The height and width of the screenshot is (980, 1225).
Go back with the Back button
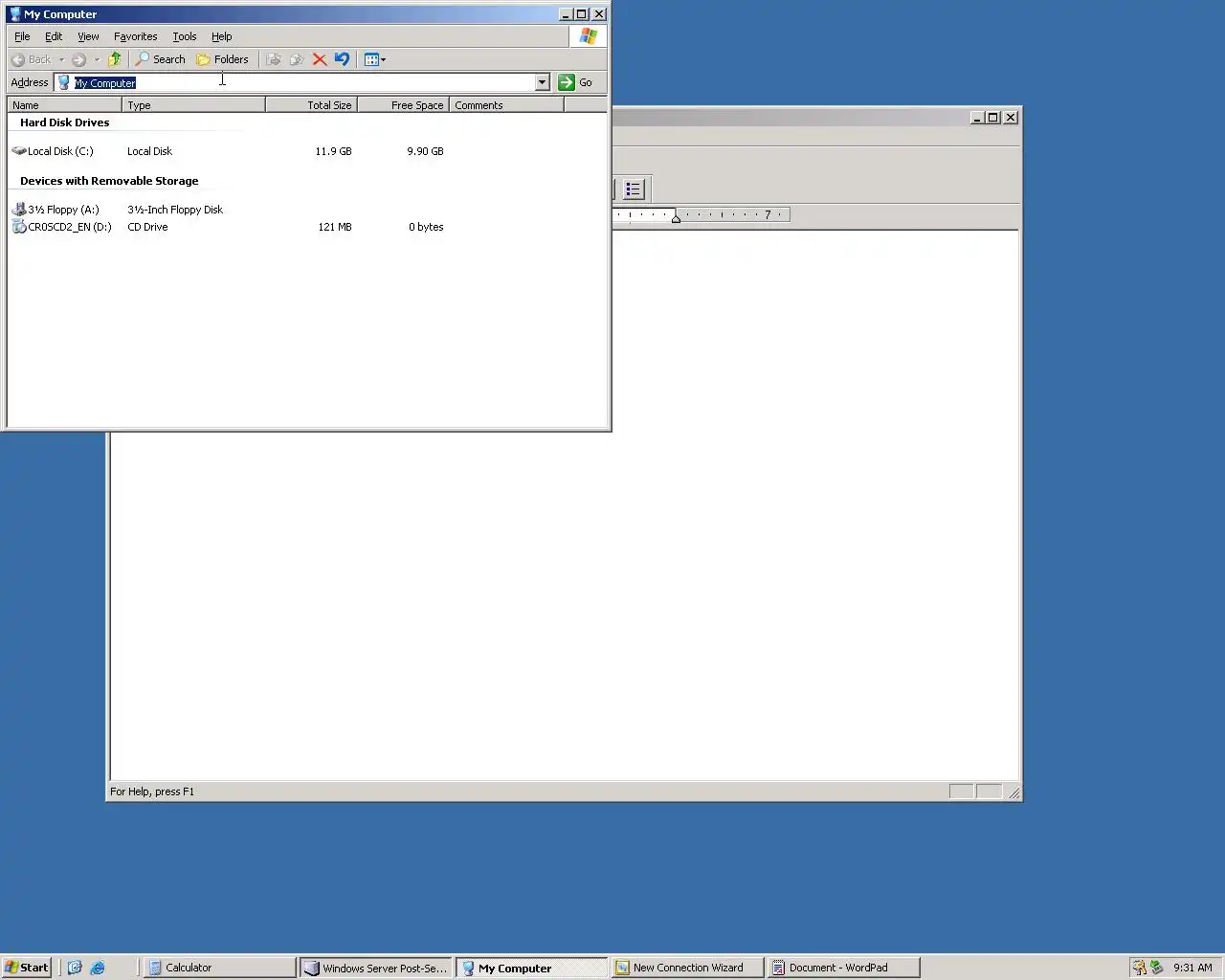tap(31, 59)
